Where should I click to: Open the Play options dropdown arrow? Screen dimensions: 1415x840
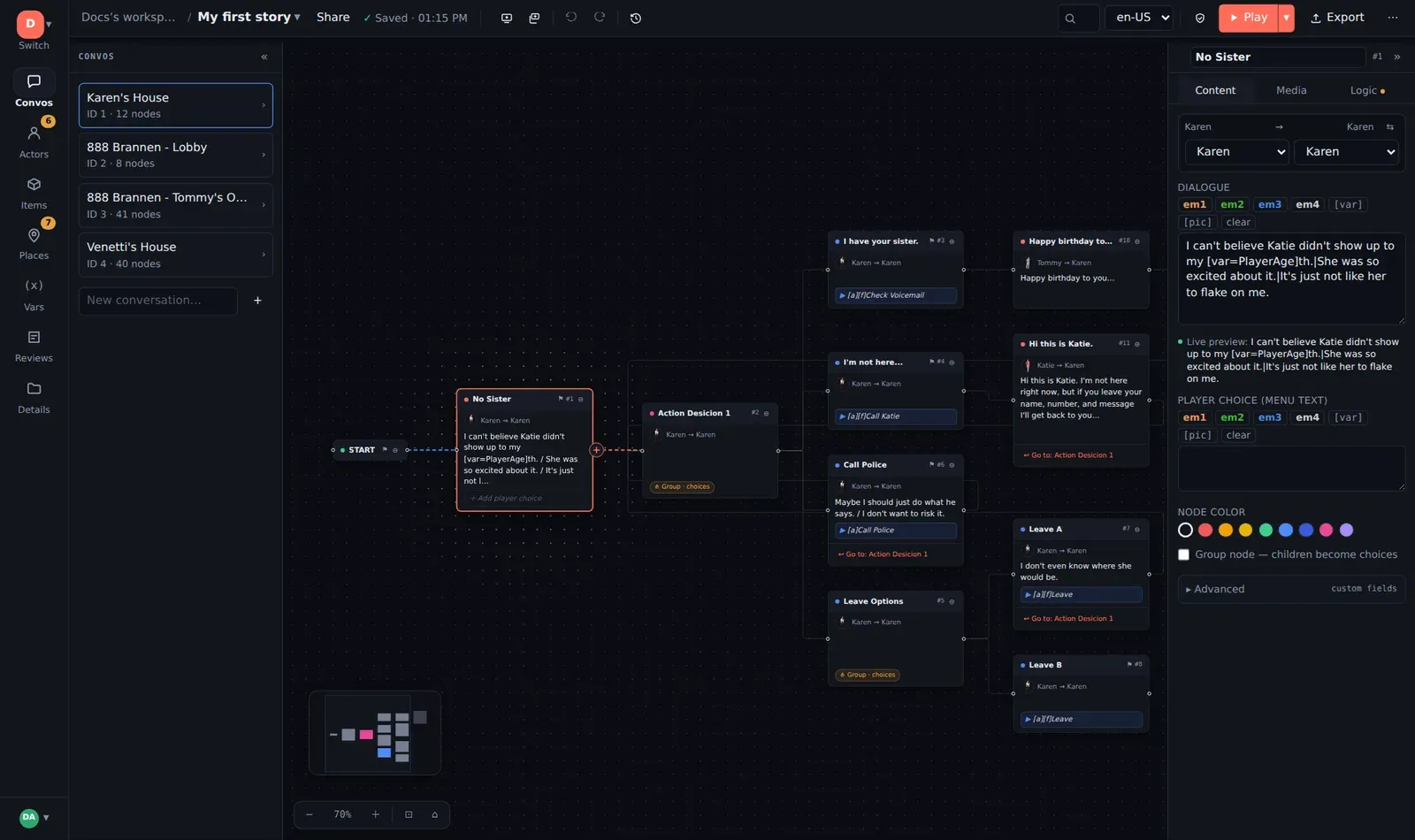pyautogui.click(x=1286, y=18)
